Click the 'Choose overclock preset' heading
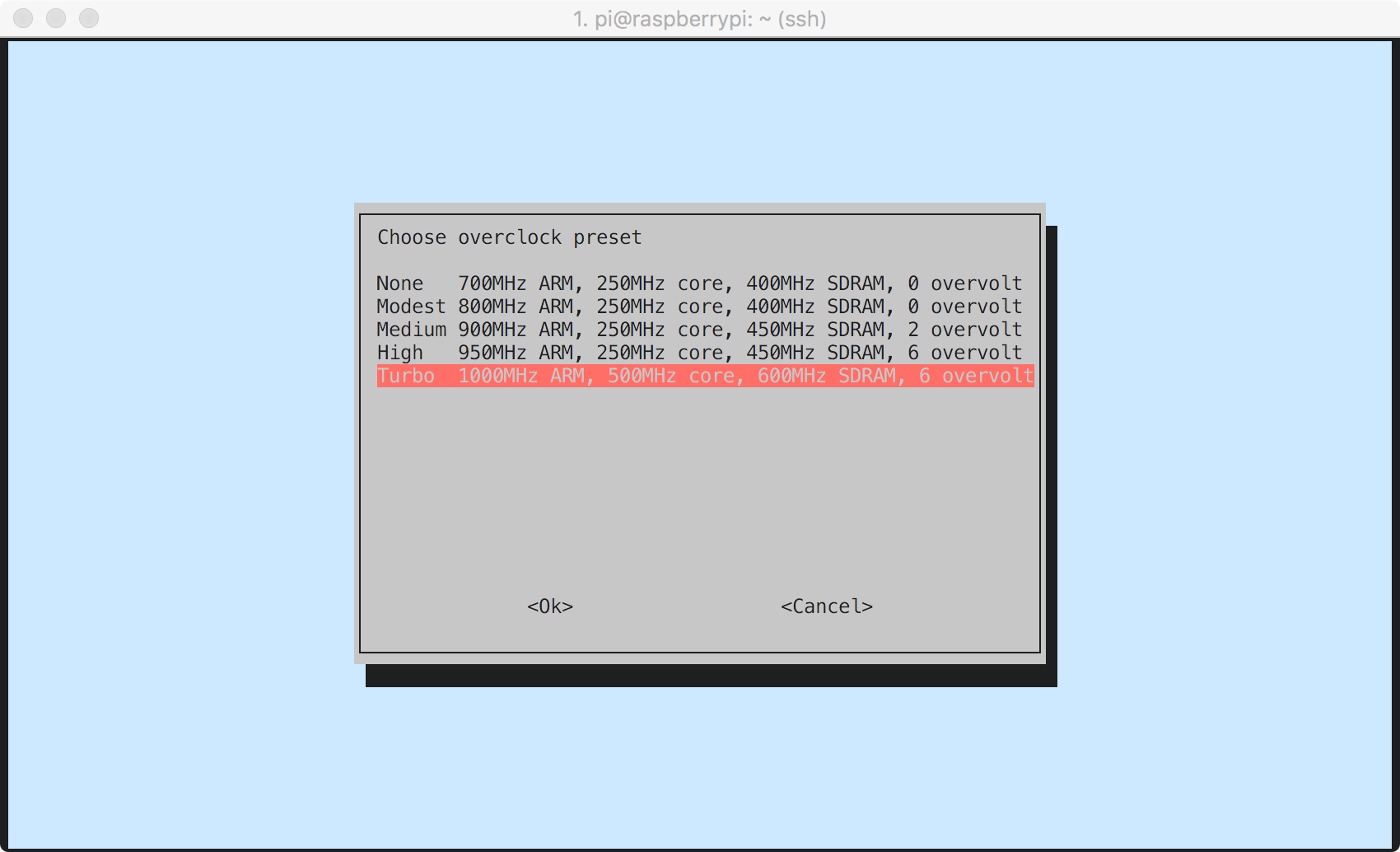Screen dimensions: 1400x852 click(509, 237)
